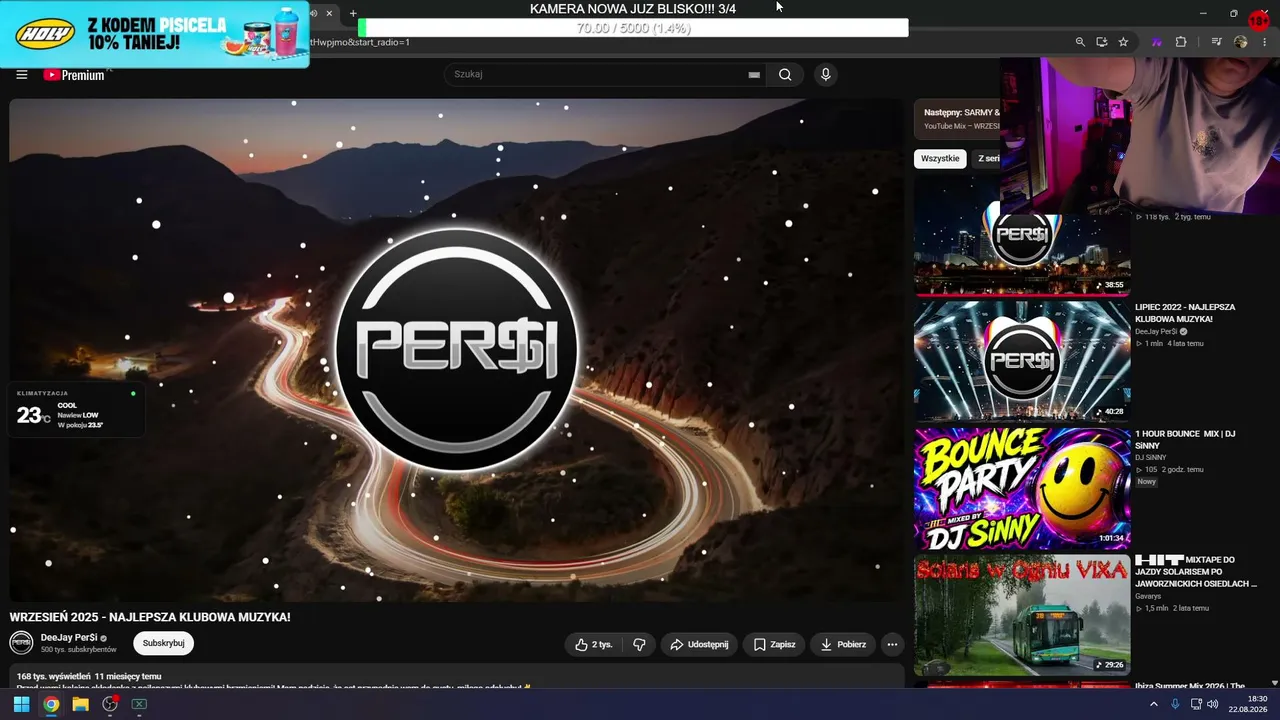Click the DJ SINNY channel name

coord(1151,458)
